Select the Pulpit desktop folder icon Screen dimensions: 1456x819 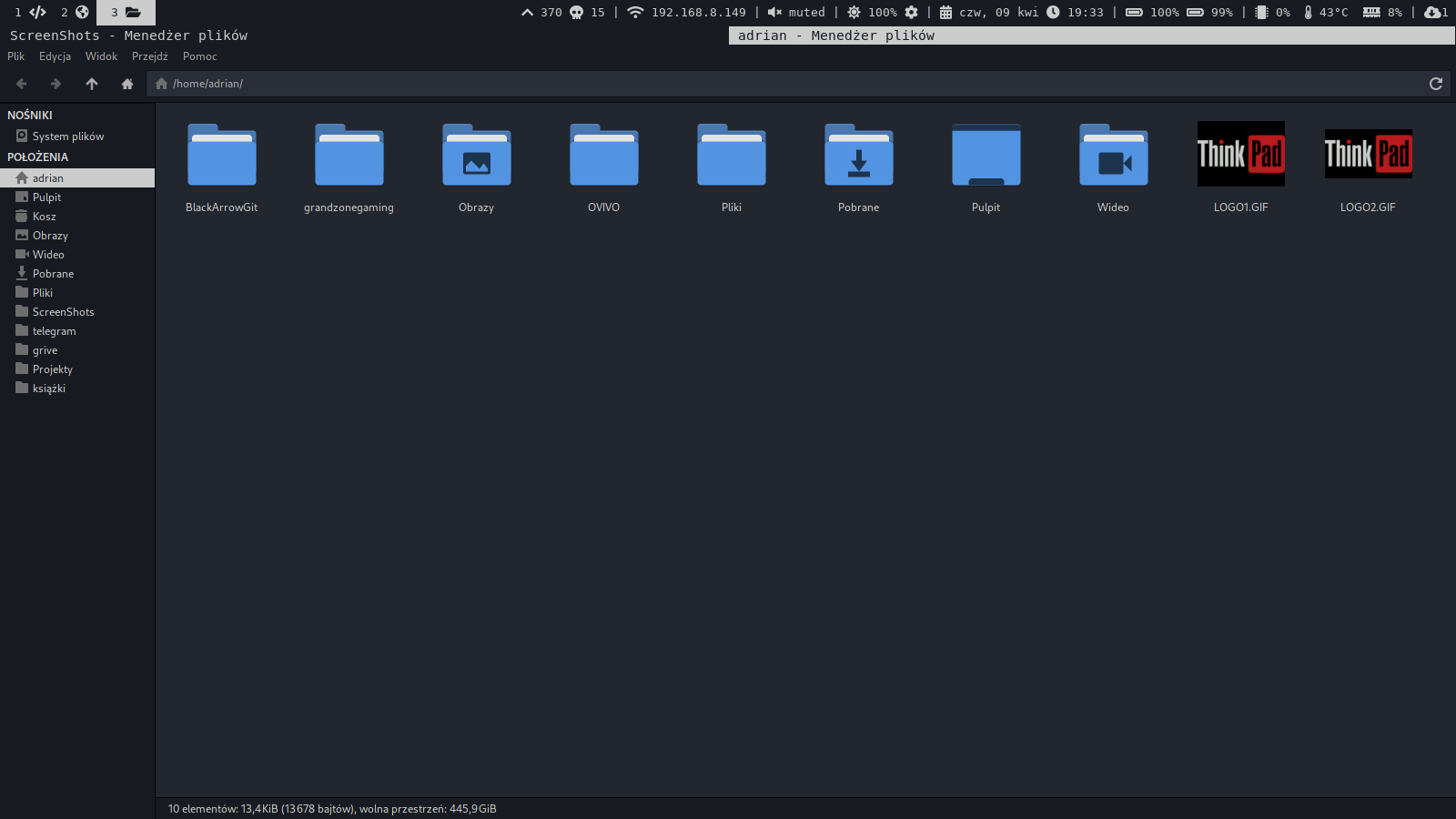point(986,155)
